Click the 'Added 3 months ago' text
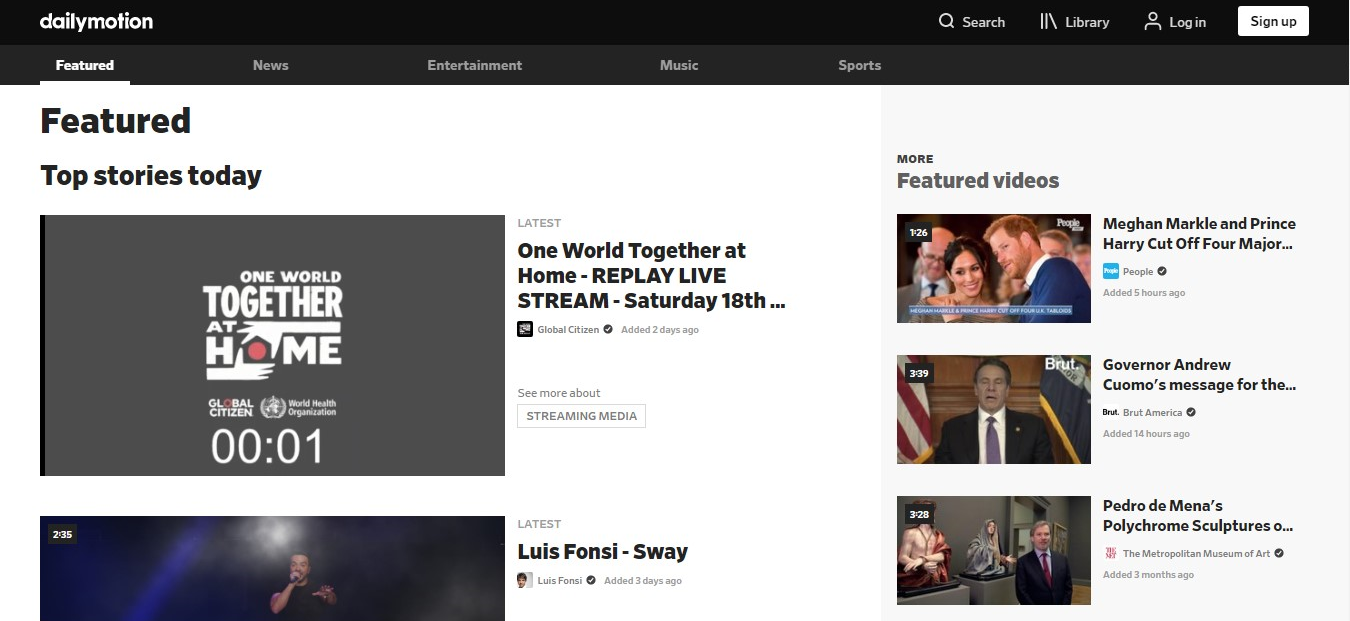 click(1148, 575)
